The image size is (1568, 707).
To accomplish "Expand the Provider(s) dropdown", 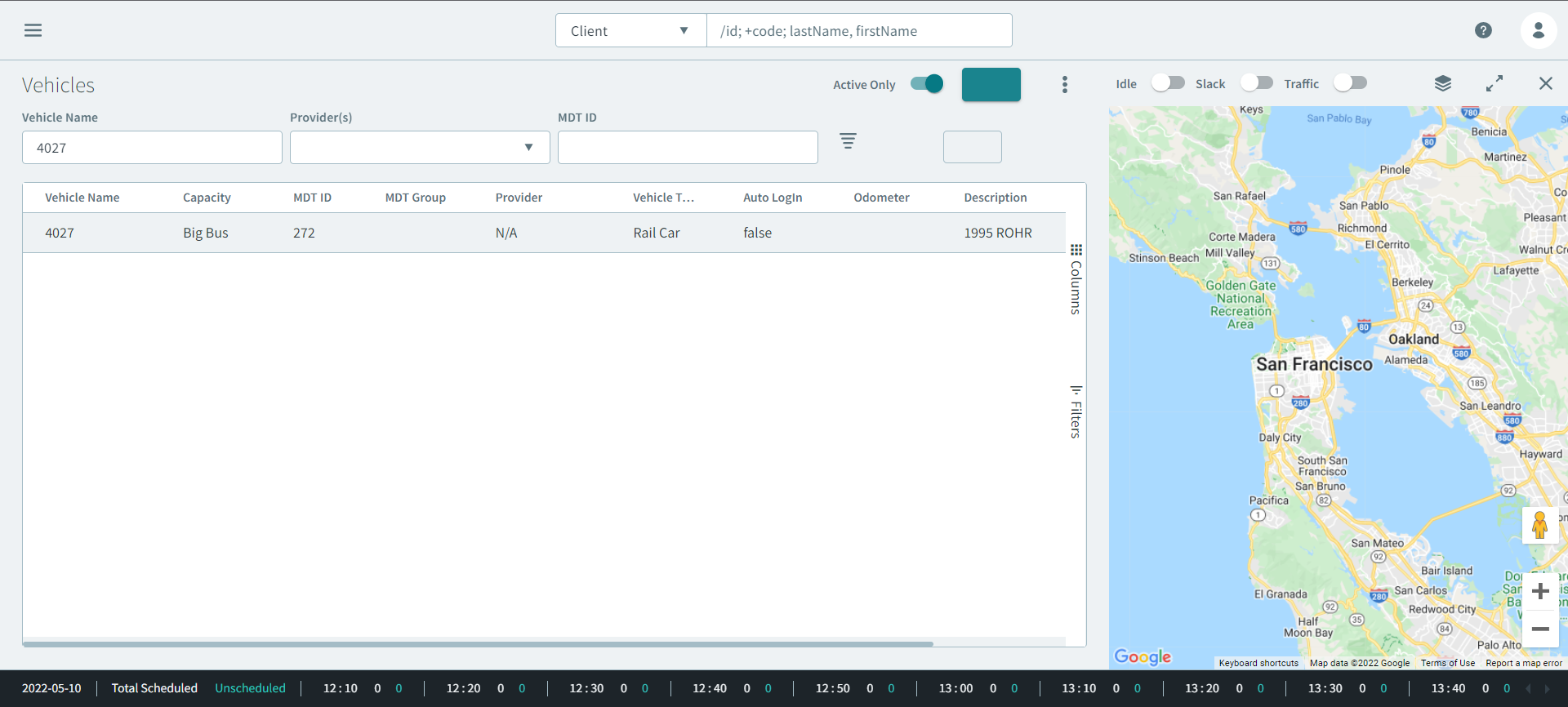I will pyautogui.click(x=420, y=148).
